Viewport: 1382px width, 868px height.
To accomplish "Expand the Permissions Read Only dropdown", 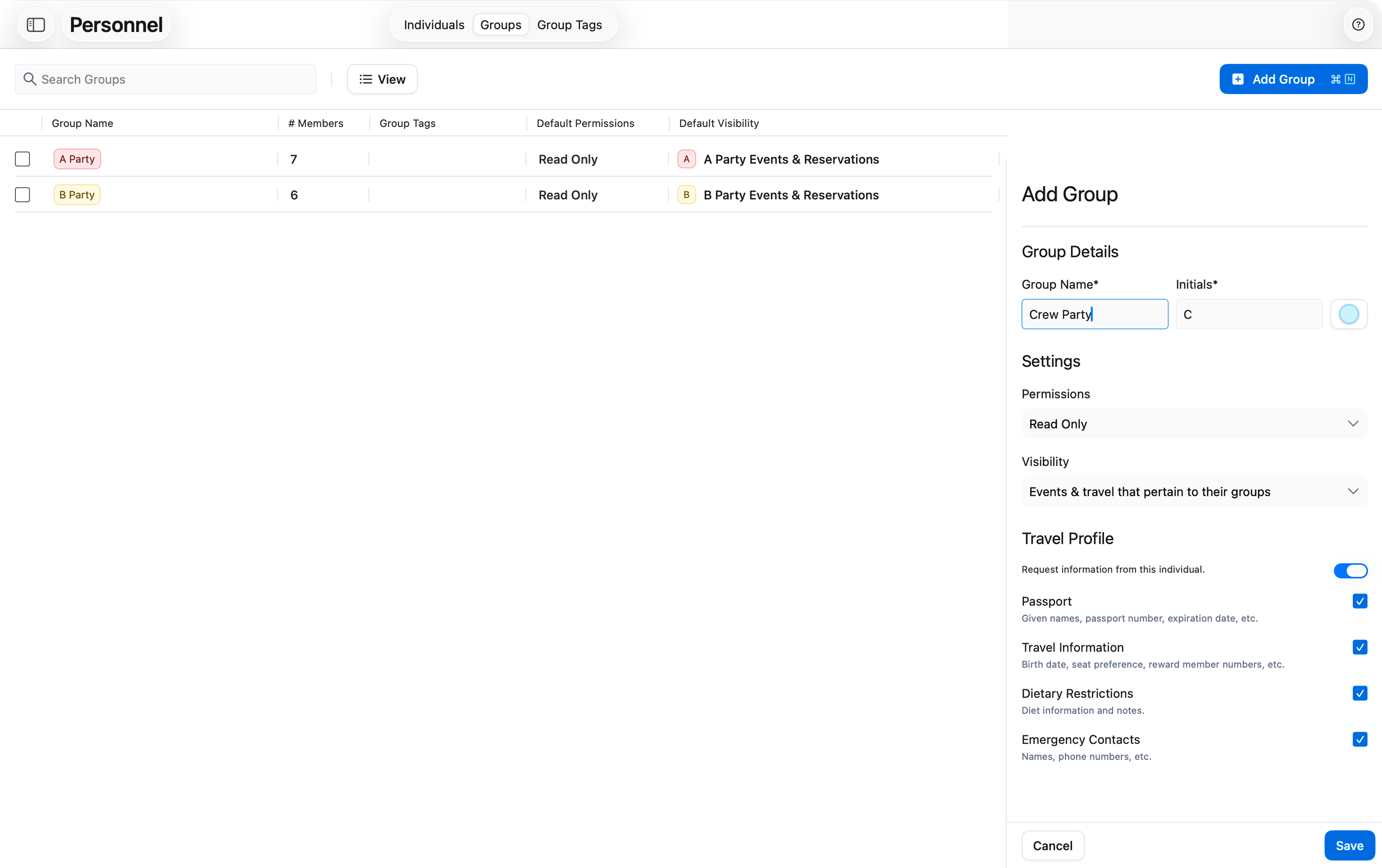I will coord(1194,424).
